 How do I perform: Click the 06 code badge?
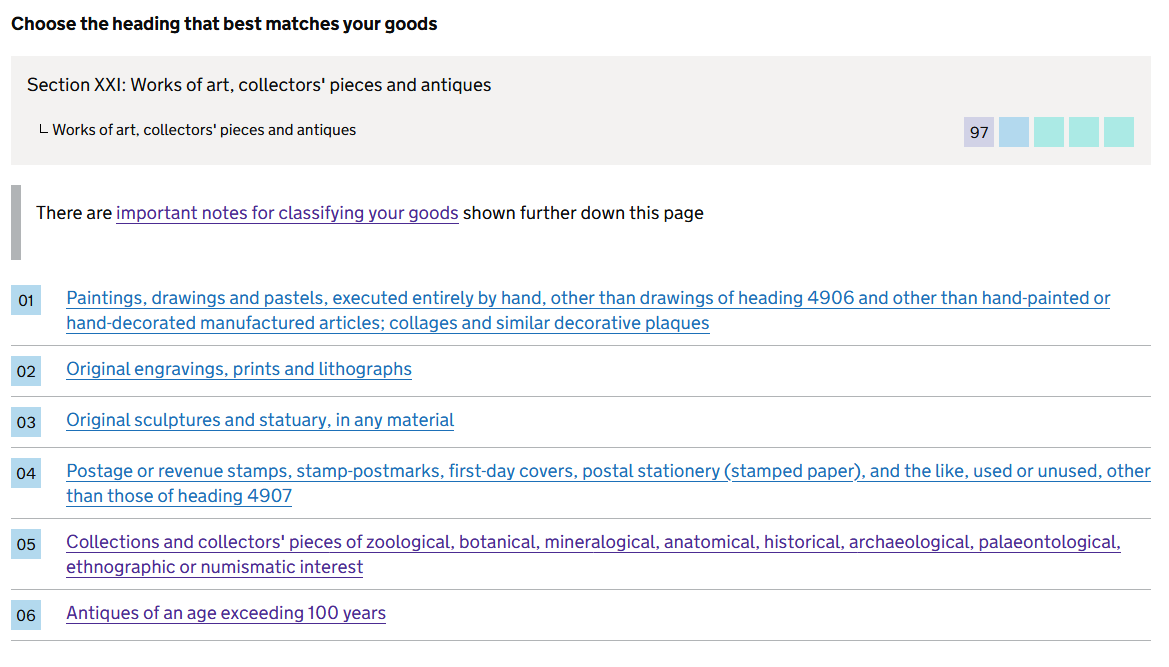tap(26, 615)
